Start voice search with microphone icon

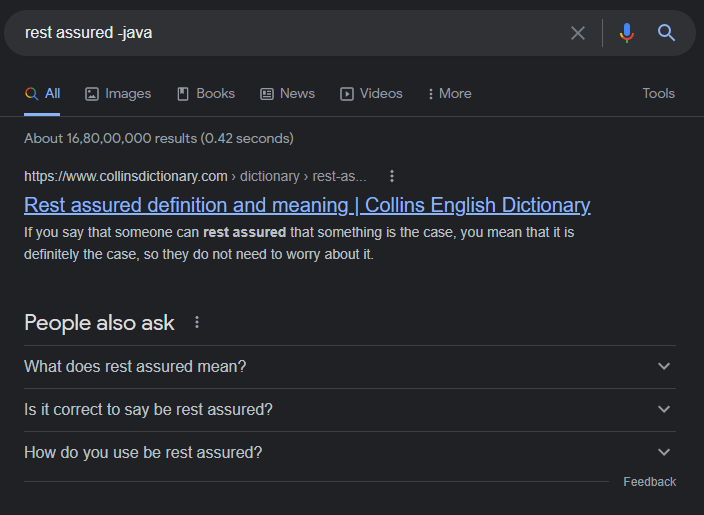[626, 33]
